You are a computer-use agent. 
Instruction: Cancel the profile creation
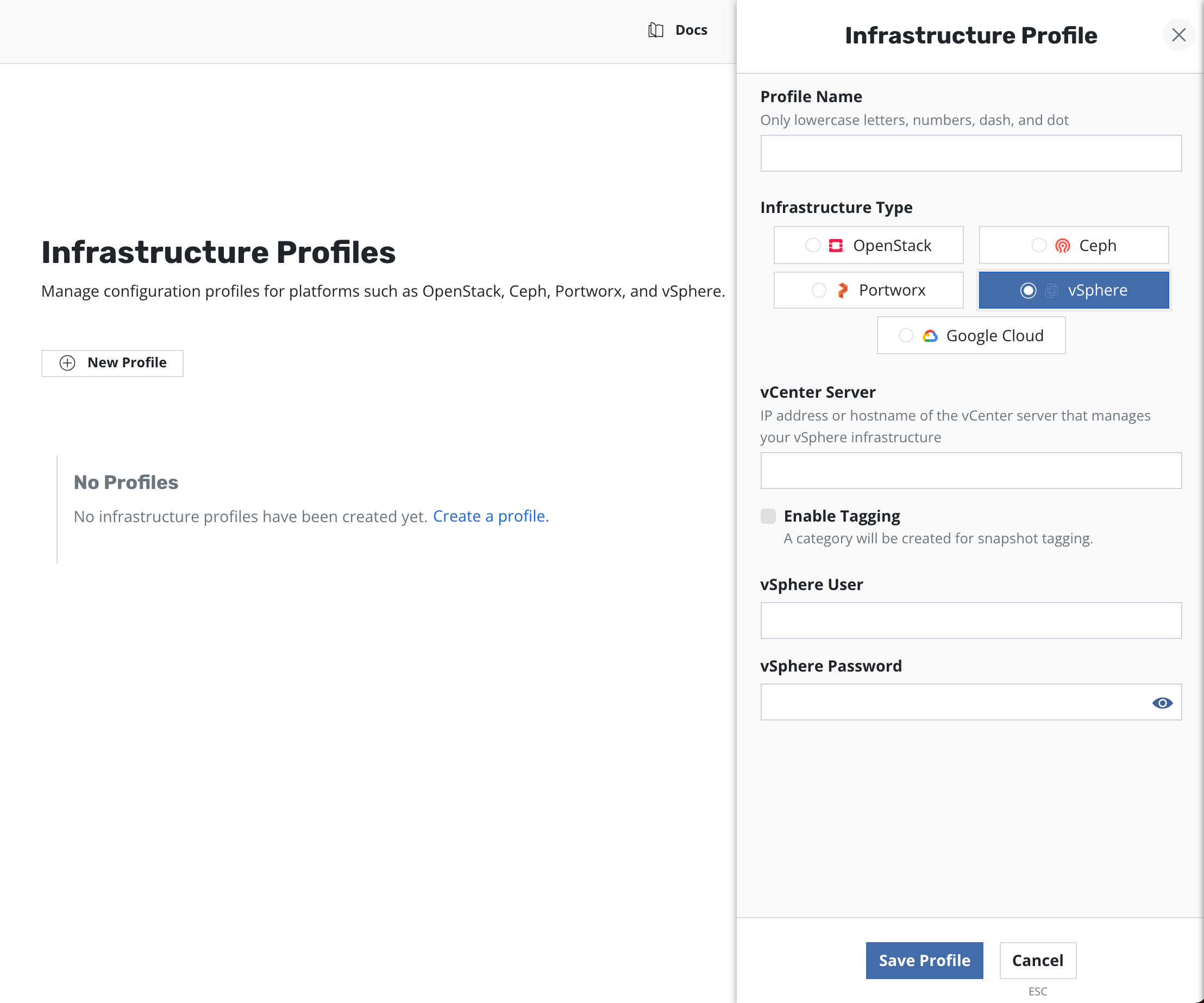[1037, 960]
